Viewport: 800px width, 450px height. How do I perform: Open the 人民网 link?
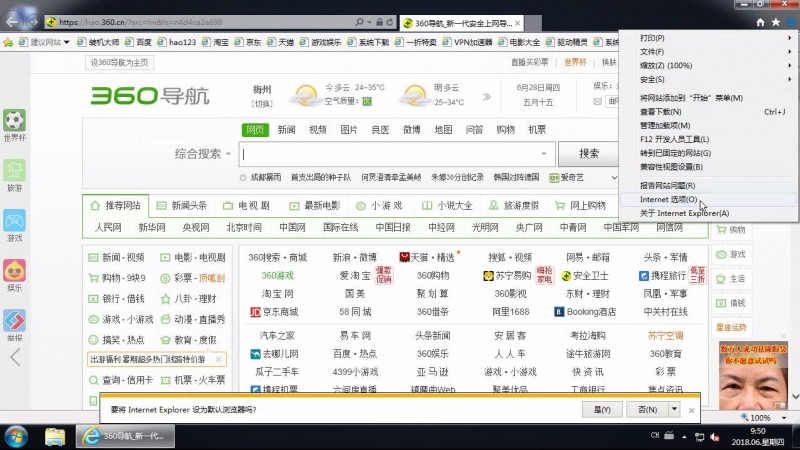pyautogui.click(x=108, y=228)
